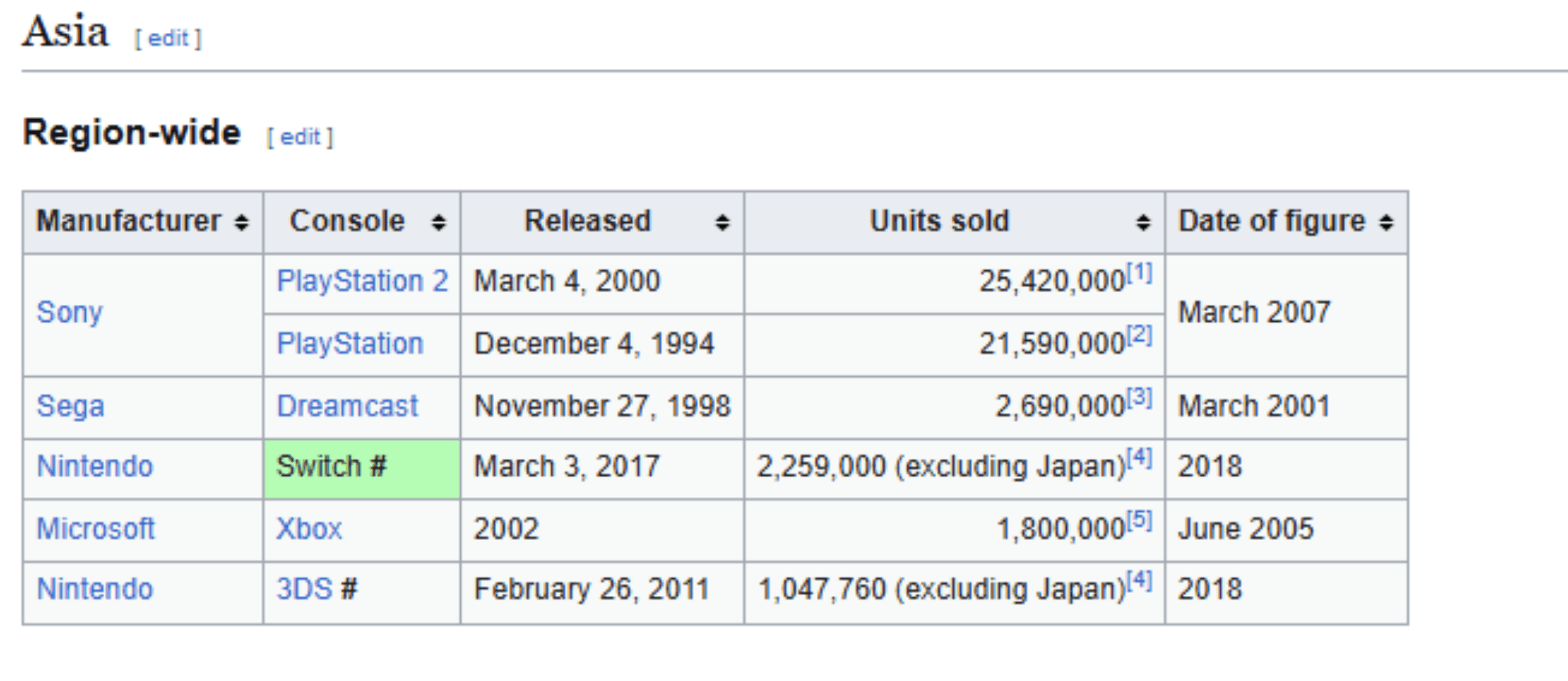Edit the Asia section
1568x681 pixels.
point(168,38)
